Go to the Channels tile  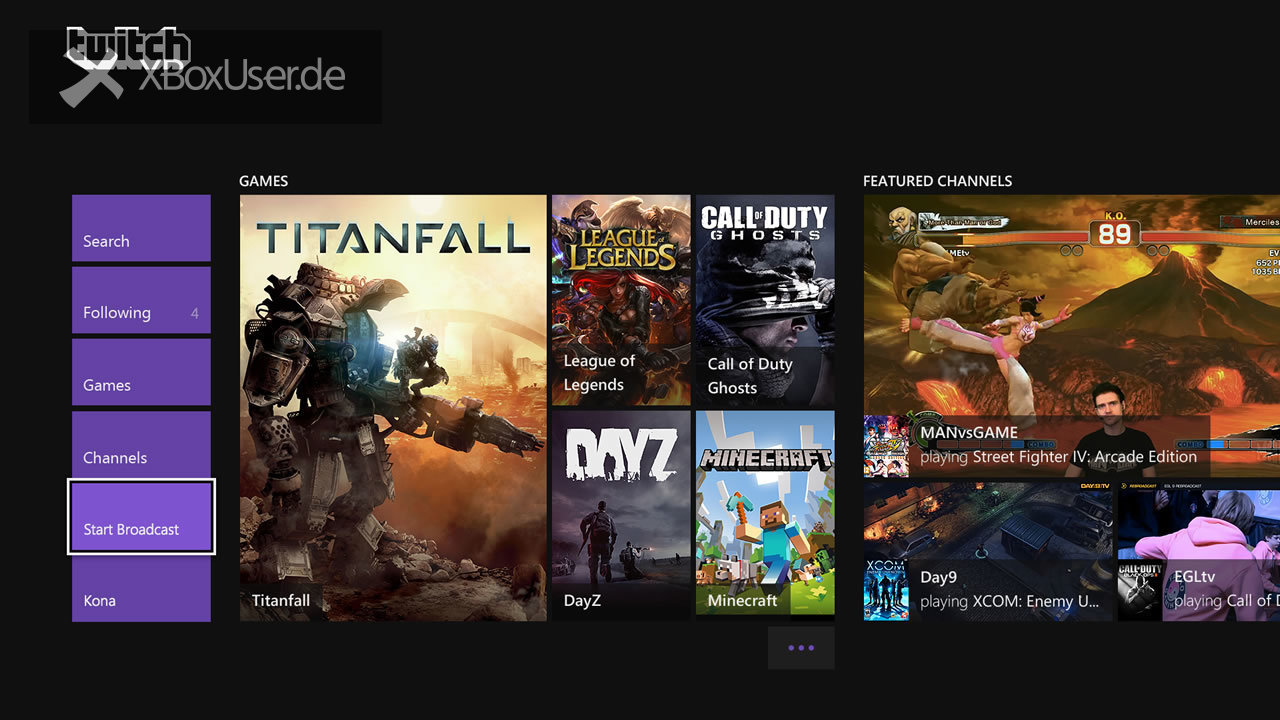[141, 445]
